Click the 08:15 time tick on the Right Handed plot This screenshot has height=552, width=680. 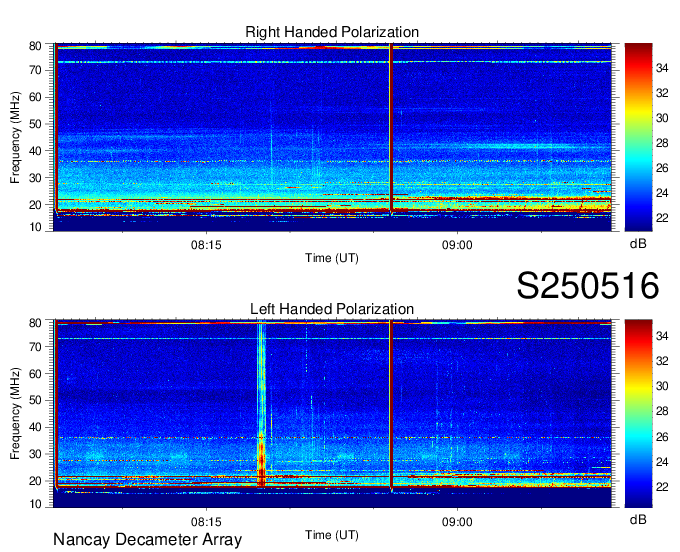pyautogui.click(x=206, y=245)
